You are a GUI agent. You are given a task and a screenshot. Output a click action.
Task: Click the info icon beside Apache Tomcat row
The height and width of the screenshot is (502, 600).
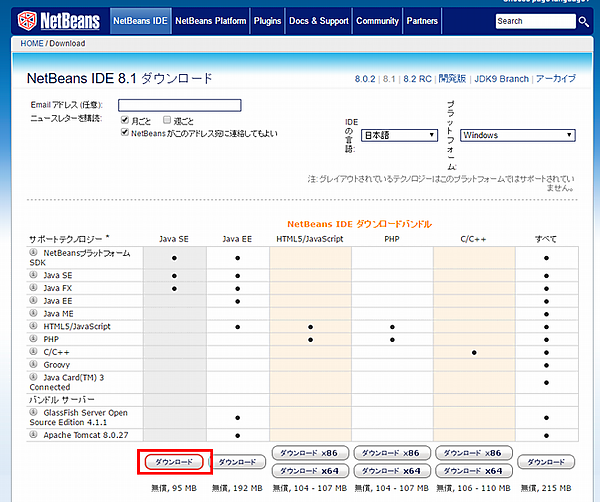34,435
